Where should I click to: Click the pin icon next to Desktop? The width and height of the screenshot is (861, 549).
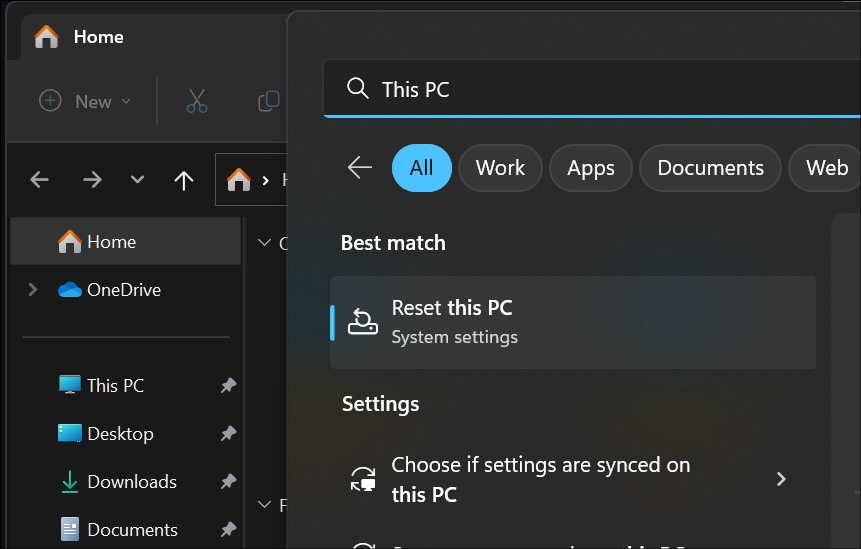pos(228,434)
